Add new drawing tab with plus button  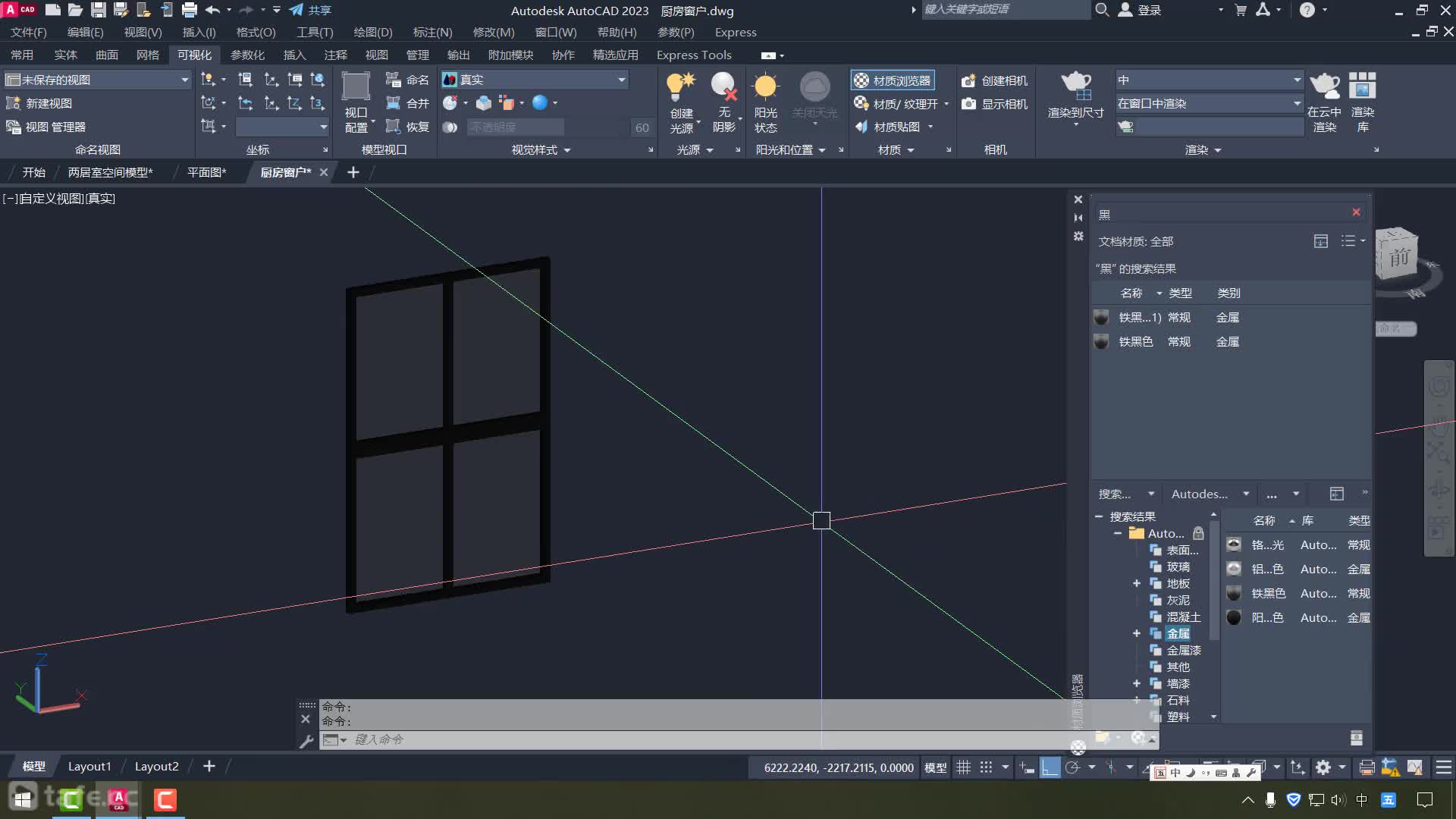[x=353, y=172]
